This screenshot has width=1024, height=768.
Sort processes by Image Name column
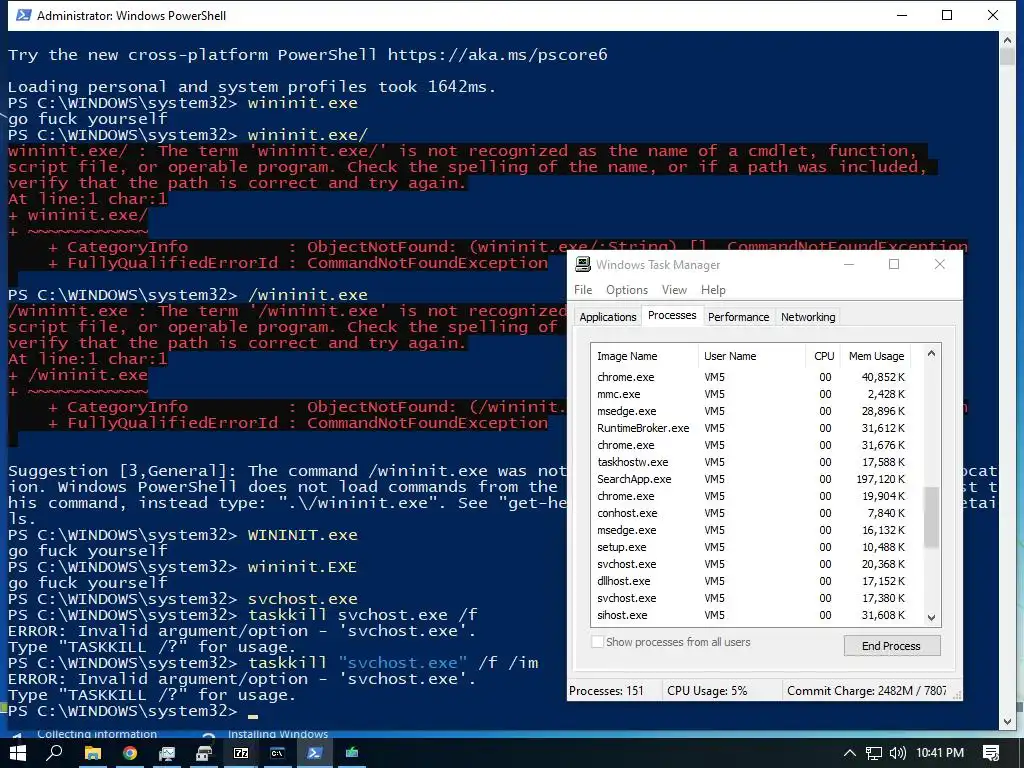coord(645,356)
